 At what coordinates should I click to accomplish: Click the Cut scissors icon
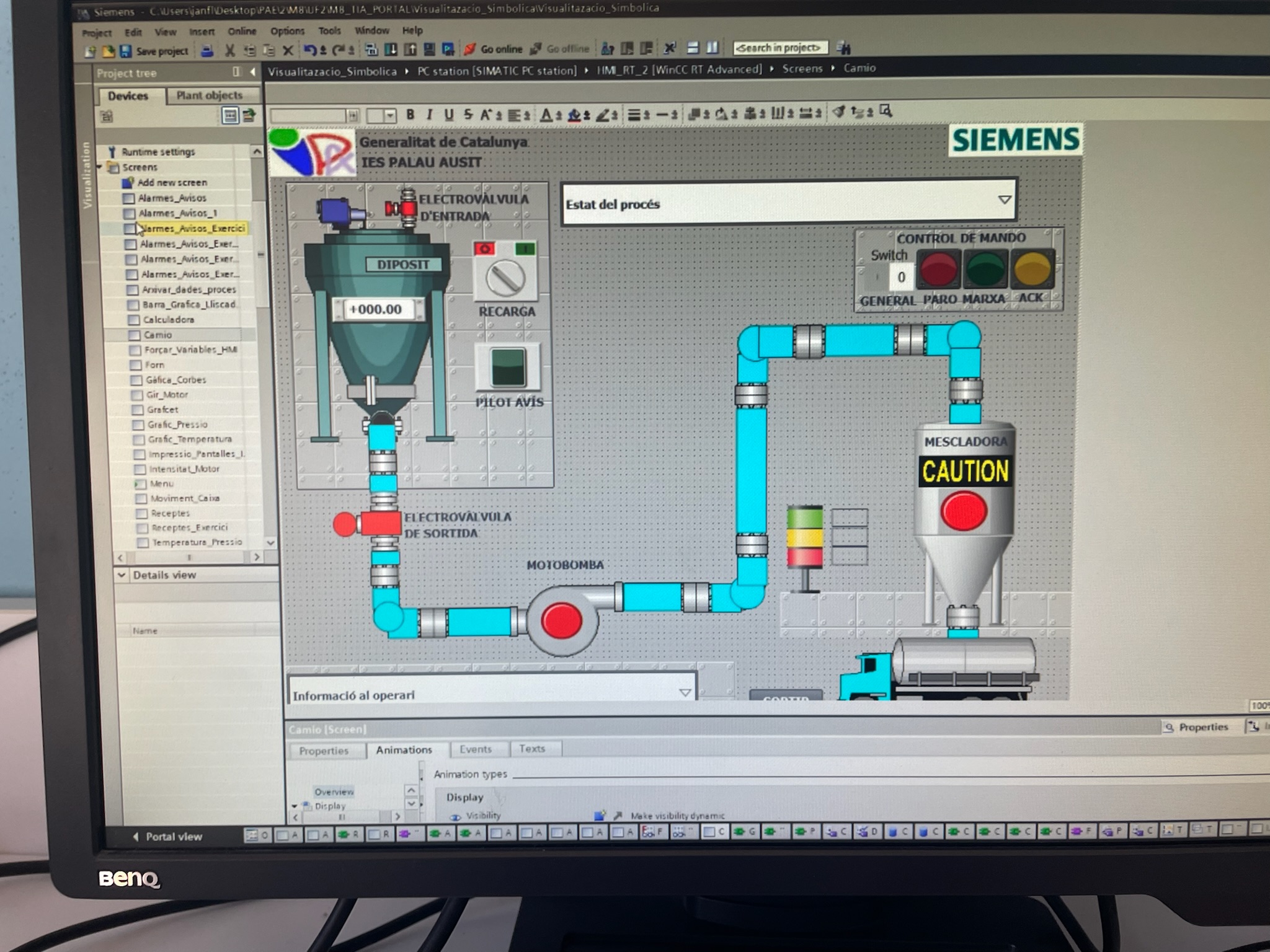(230, 51)
